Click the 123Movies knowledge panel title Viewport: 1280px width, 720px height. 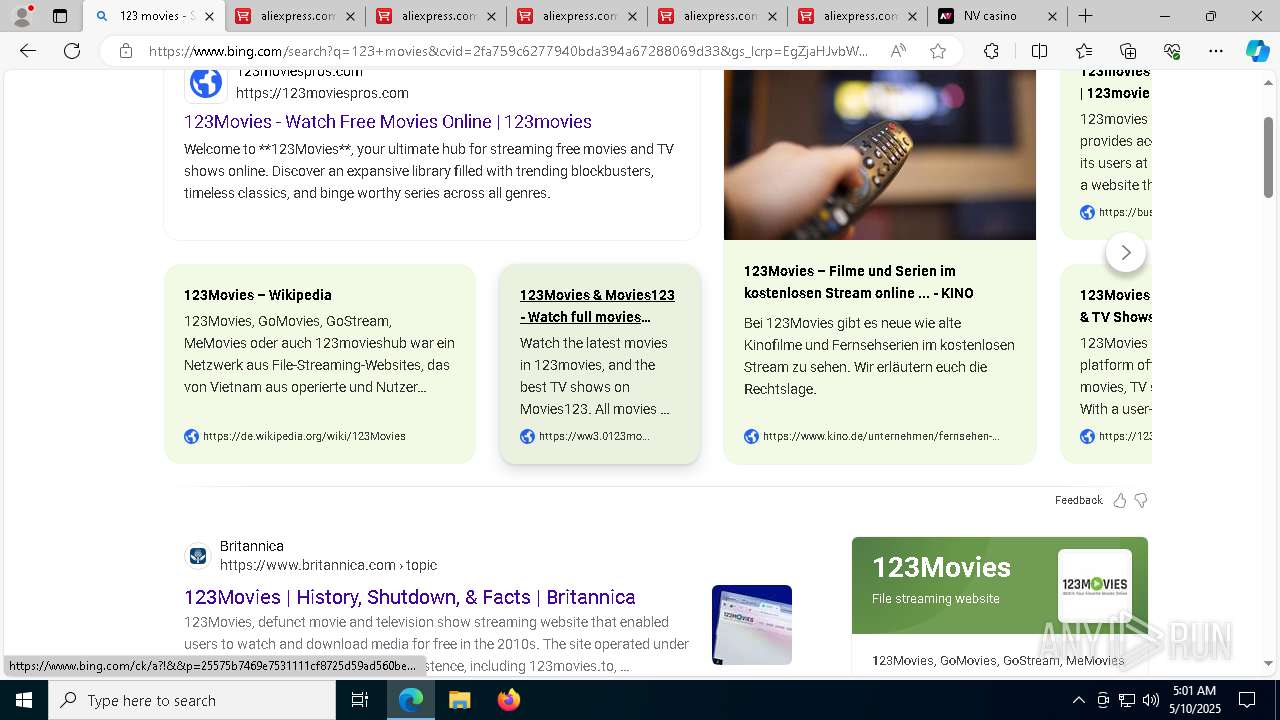pos(941,567)
